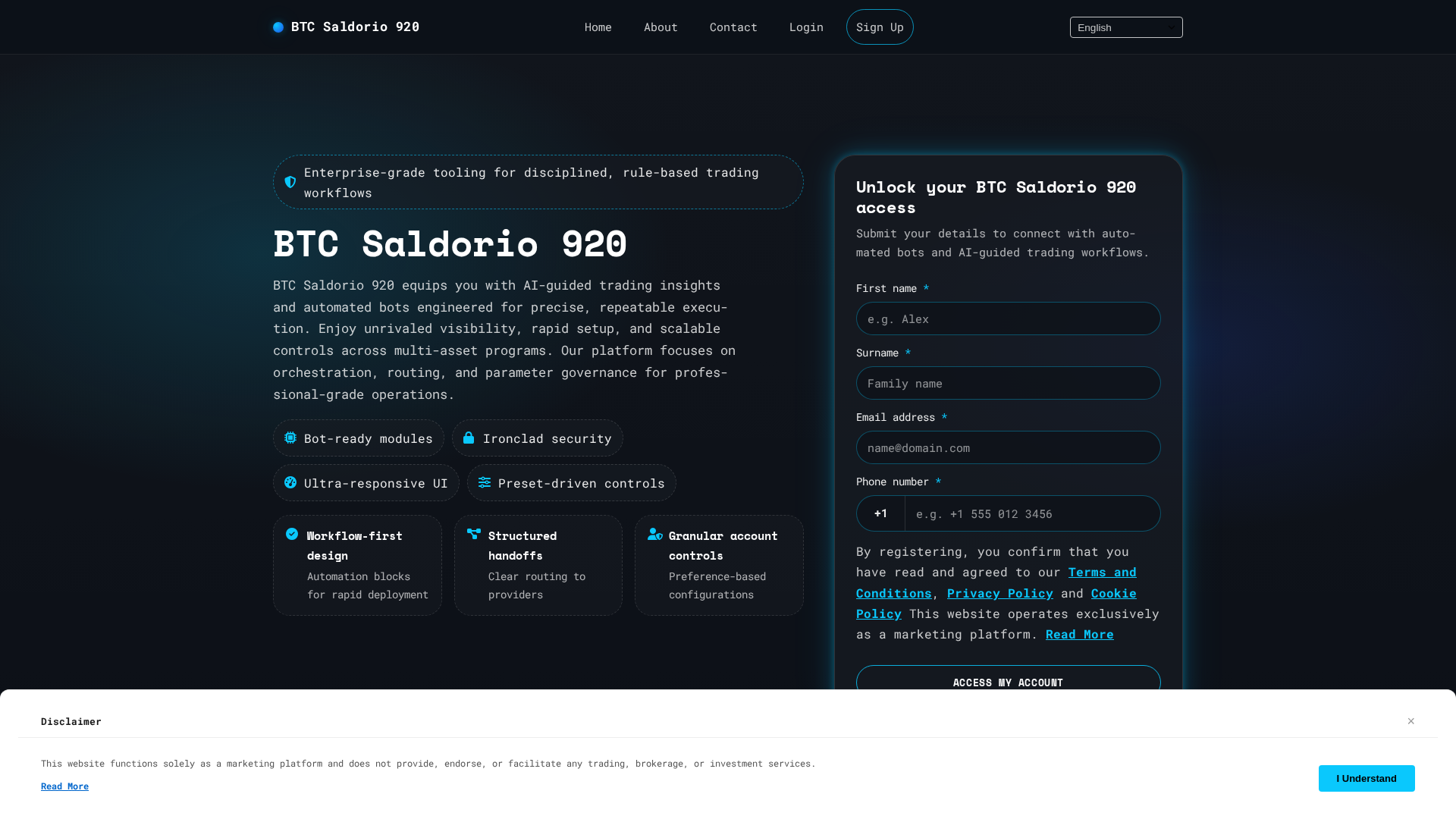
Task: Click the lock icon on Ironclad security
Action: coord(469,438)
